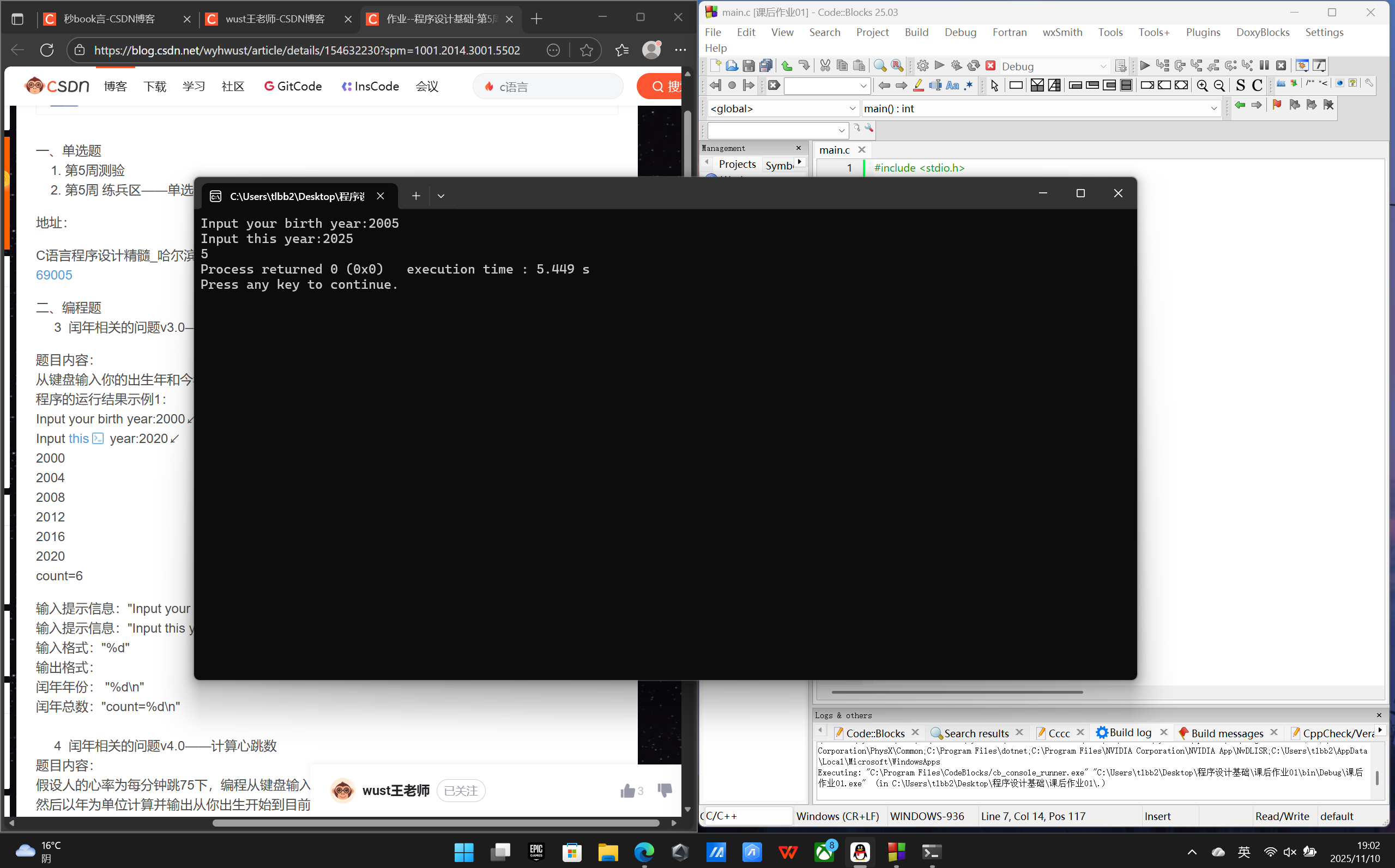
Task: Toggle the 已关注 follow button
Action: pos(461,791)
